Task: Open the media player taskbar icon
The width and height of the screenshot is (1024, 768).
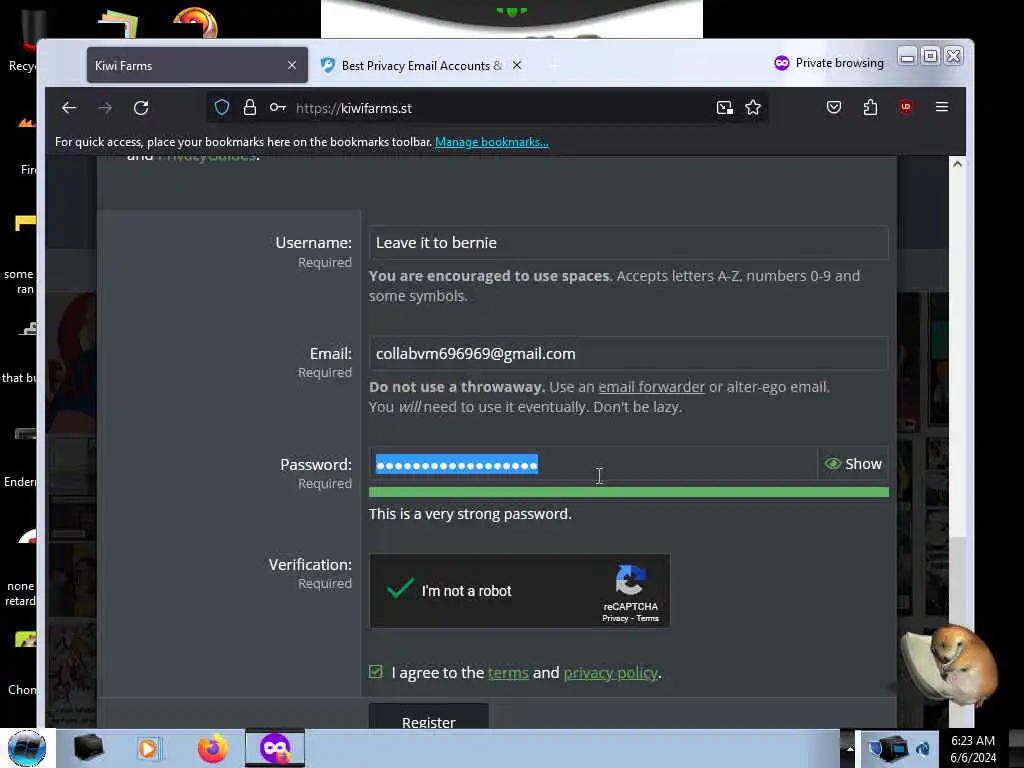Action: (149, 748)
